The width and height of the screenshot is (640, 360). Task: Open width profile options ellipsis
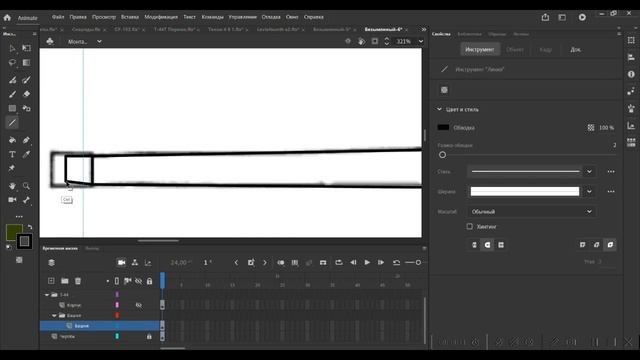611,191
